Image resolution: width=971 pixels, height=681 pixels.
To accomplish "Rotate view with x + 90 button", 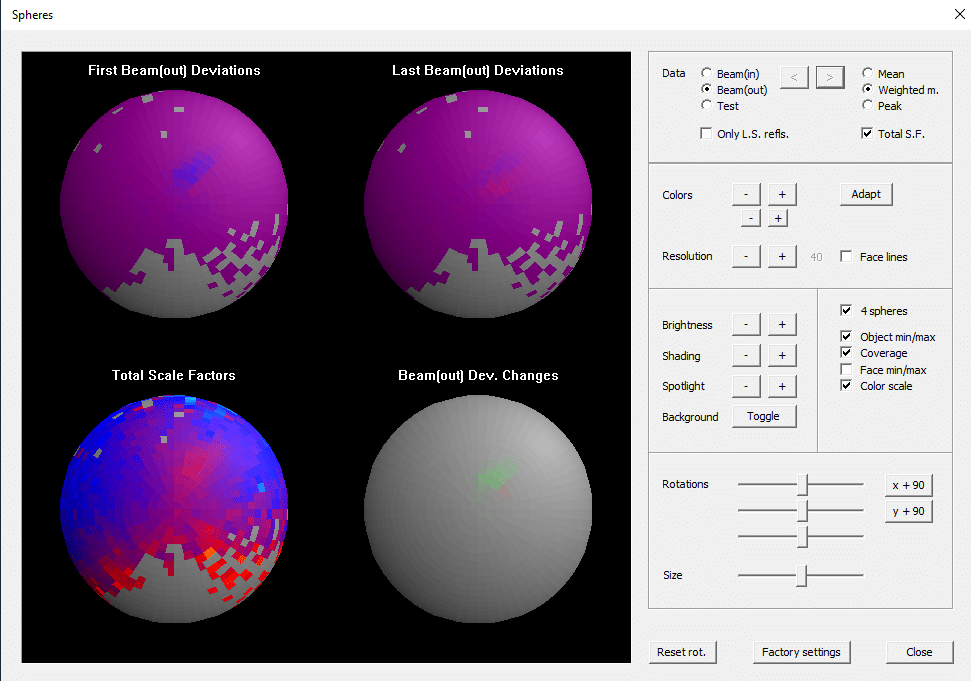I will pyautogui.click(x=908, y=485).
